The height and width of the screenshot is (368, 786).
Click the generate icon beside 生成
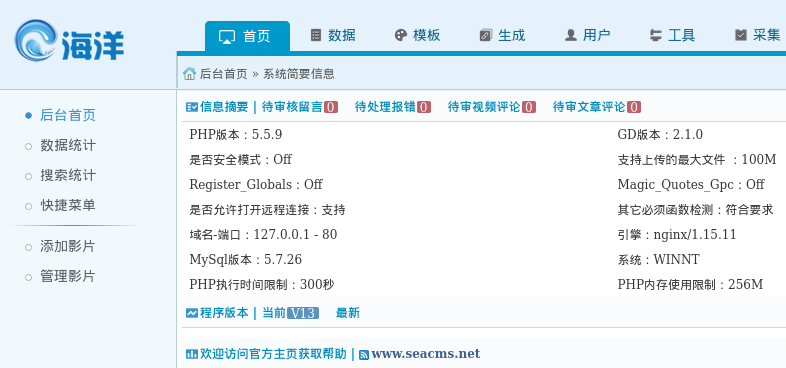coord(485,35)
